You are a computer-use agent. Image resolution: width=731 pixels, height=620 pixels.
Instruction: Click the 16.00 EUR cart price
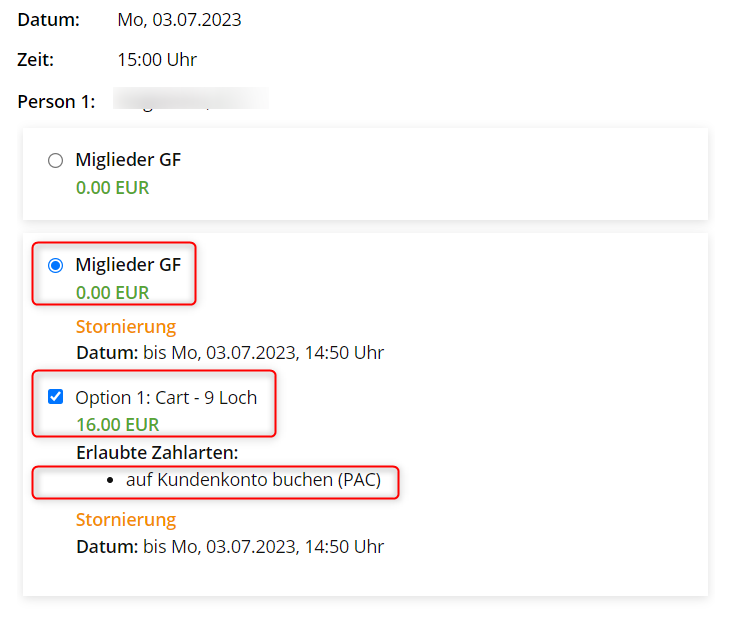117,425
